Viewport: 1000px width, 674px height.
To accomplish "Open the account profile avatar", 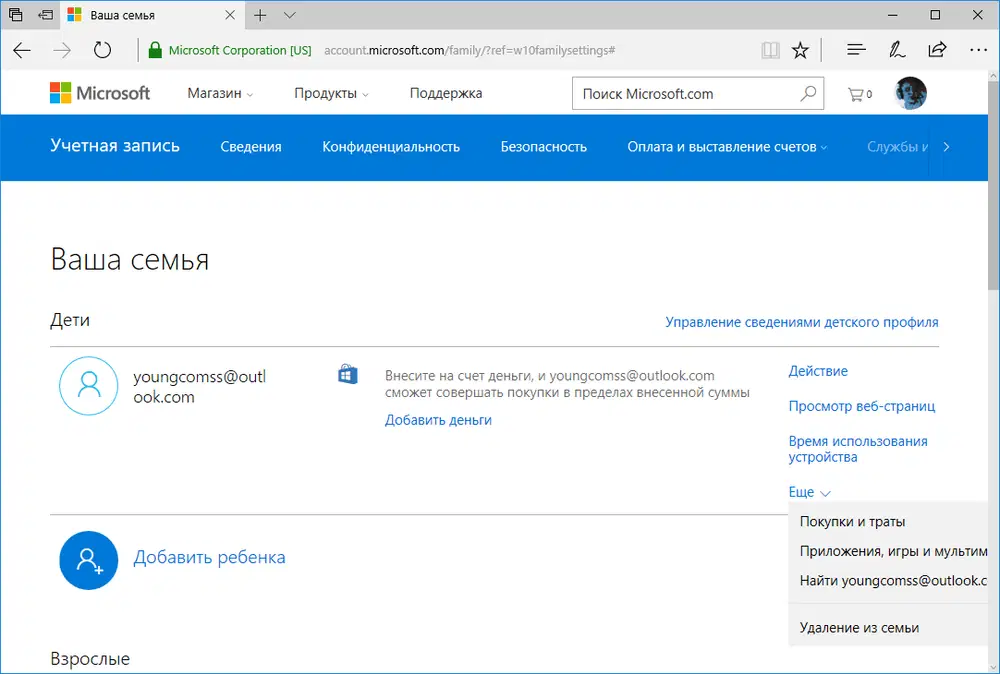I will click(x=910, y=93).
